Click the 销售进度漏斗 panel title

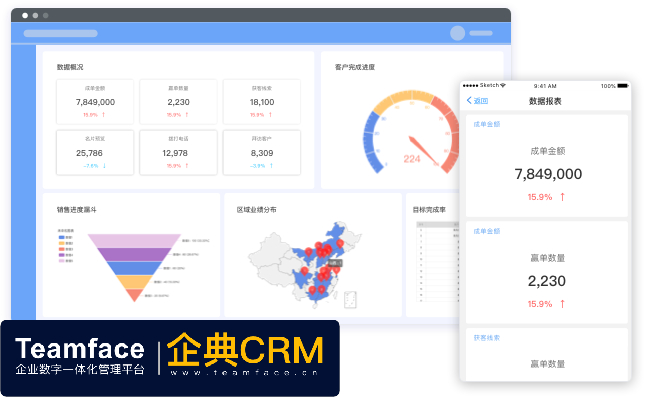click(77, 210)
